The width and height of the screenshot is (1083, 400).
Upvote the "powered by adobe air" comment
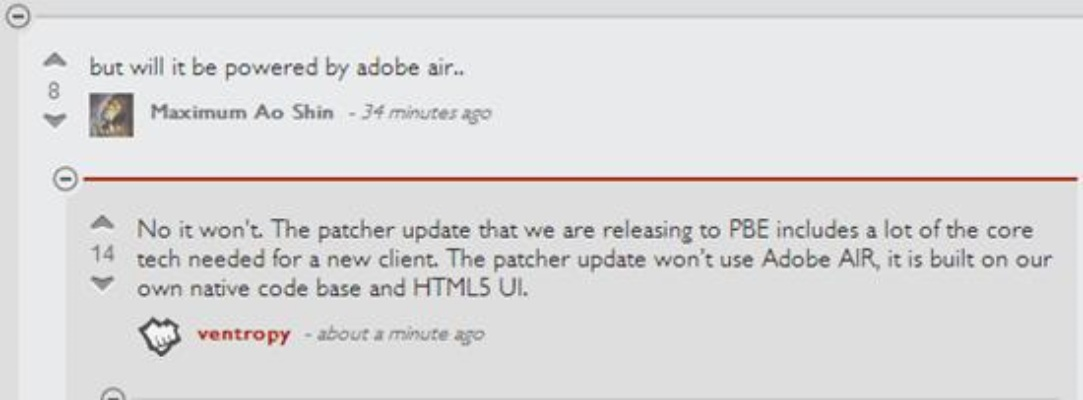[x=55, y=61]
